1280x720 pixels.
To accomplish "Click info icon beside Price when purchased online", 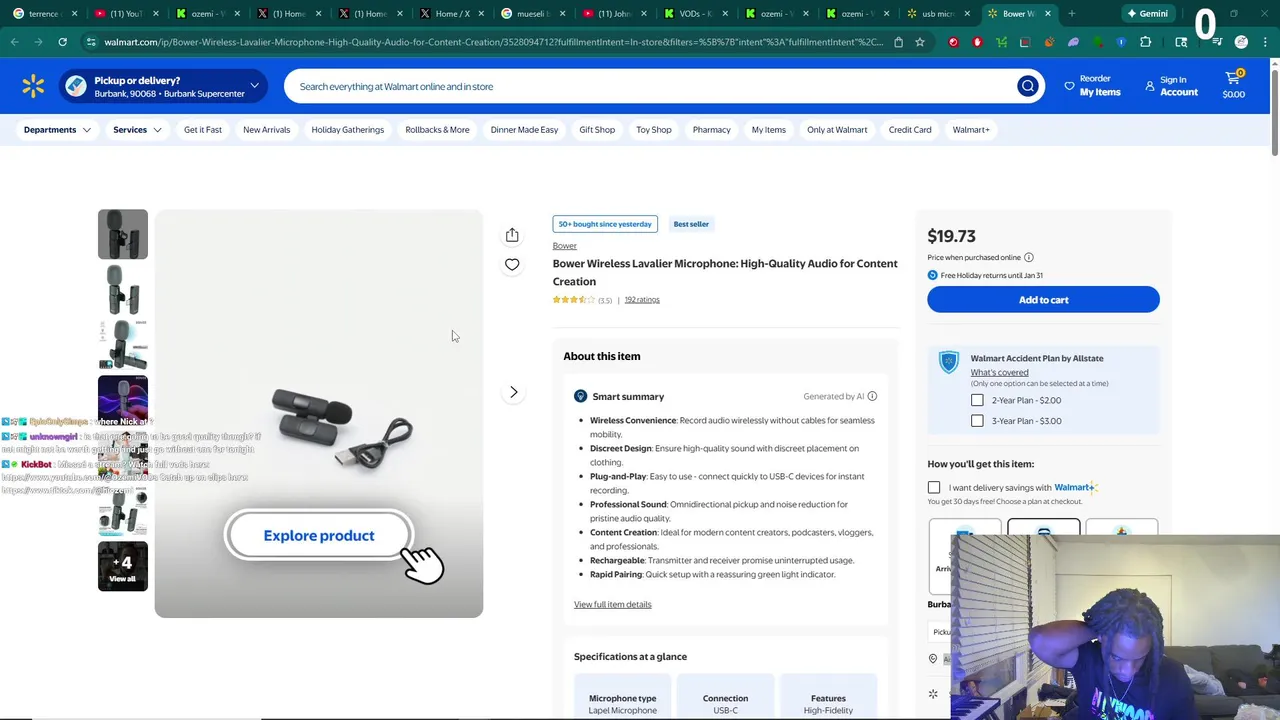I will coord(1028,257).
